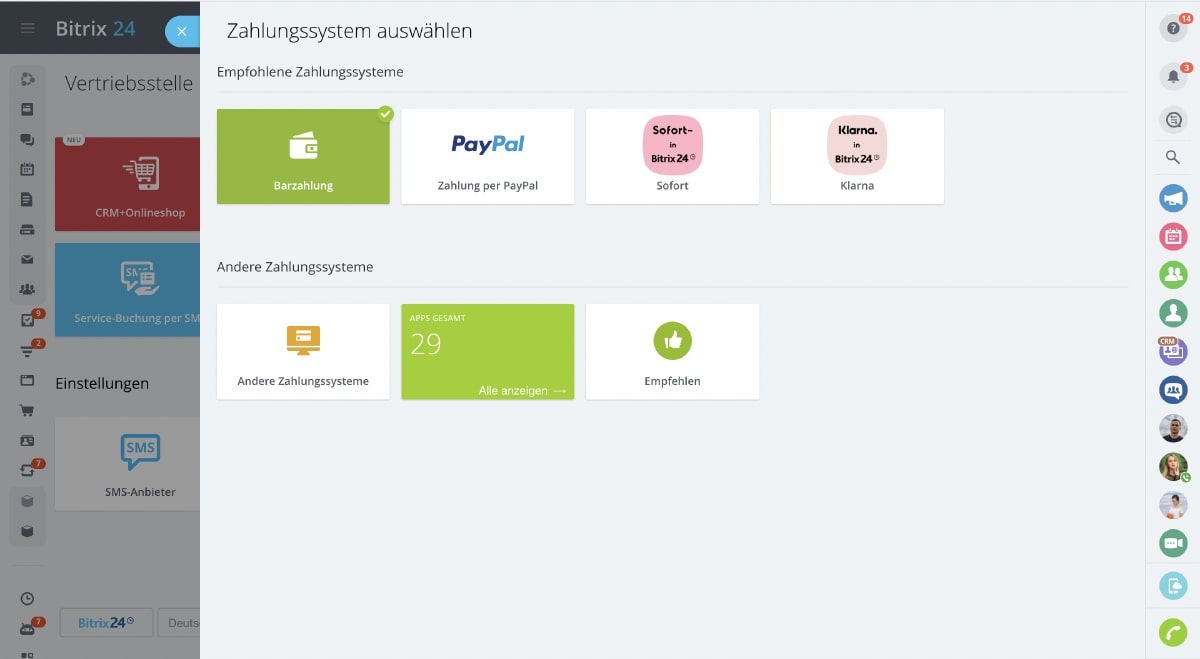The image size is (1200, 659).
Task: Open tasks check icon with badge 9
Action: (28, 321)
